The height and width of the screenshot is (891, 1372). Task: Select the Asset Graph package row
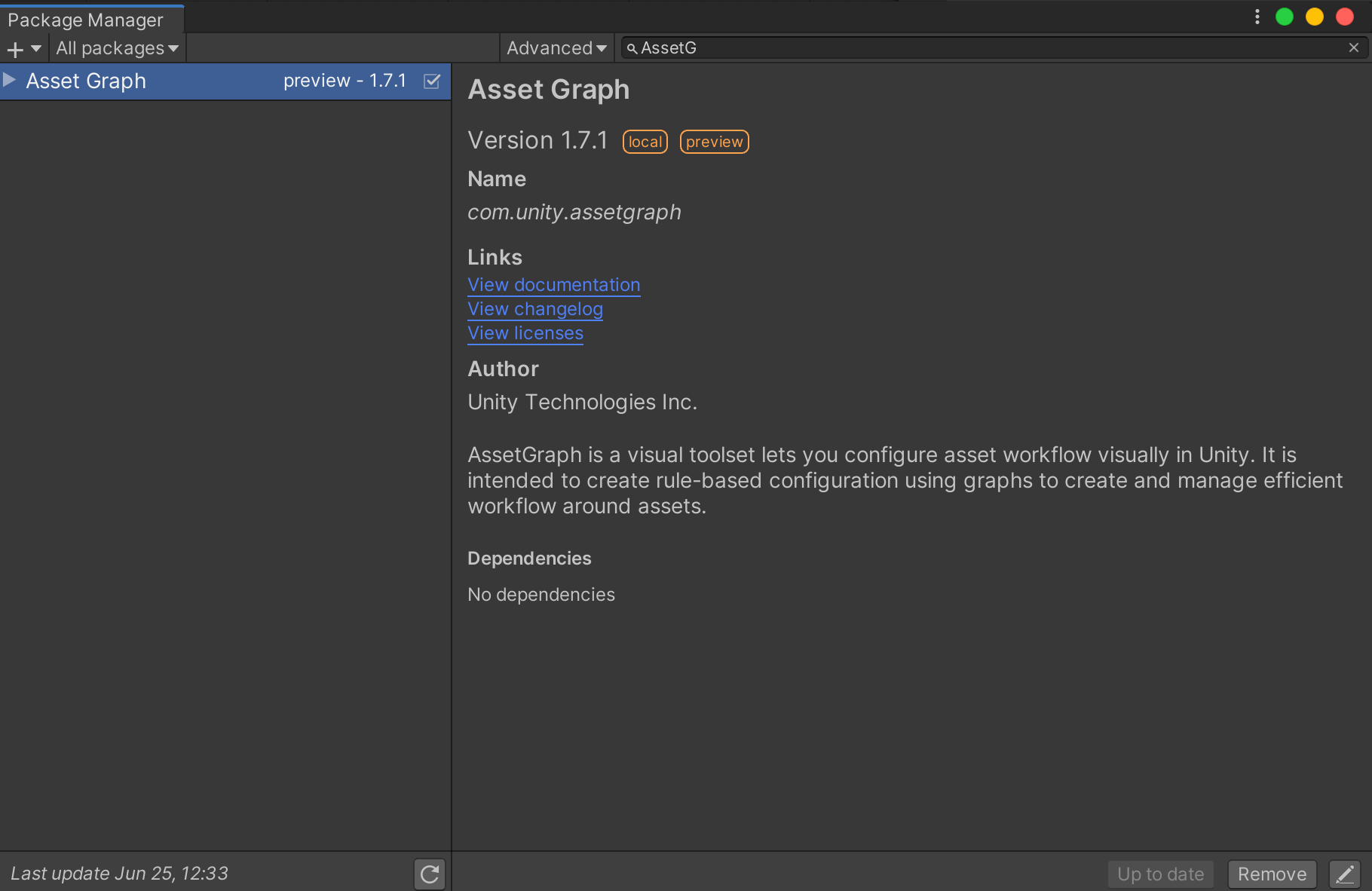tap(225, 81)
